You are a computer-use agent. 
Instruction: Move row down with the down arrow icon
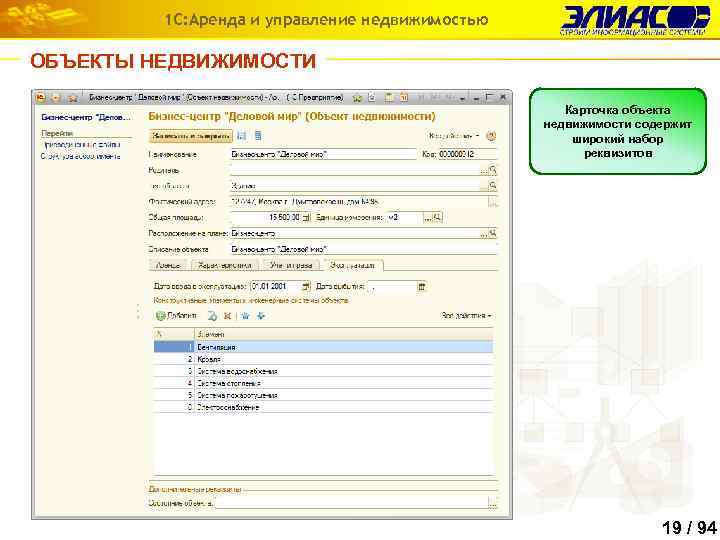tap(261, 316)
